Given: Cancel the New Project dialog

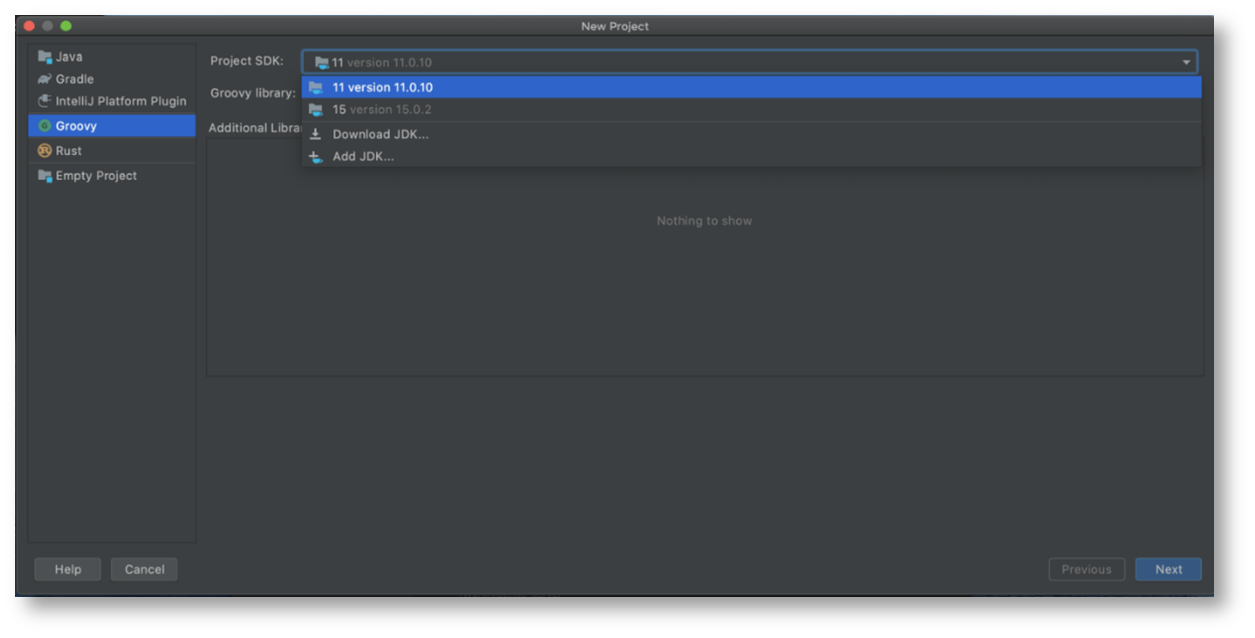Looking at the screenshot, I should coord(144,569).
